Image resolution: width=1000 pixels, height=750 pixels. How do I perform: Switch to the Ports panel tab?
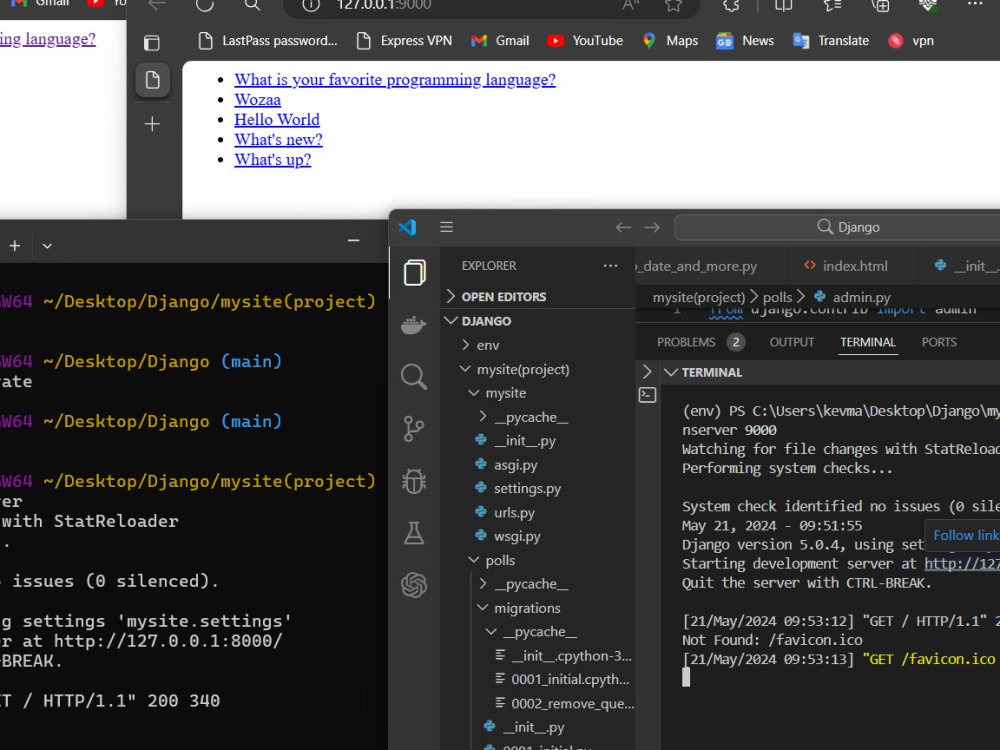pyautogui.click(x=939, y=342)
